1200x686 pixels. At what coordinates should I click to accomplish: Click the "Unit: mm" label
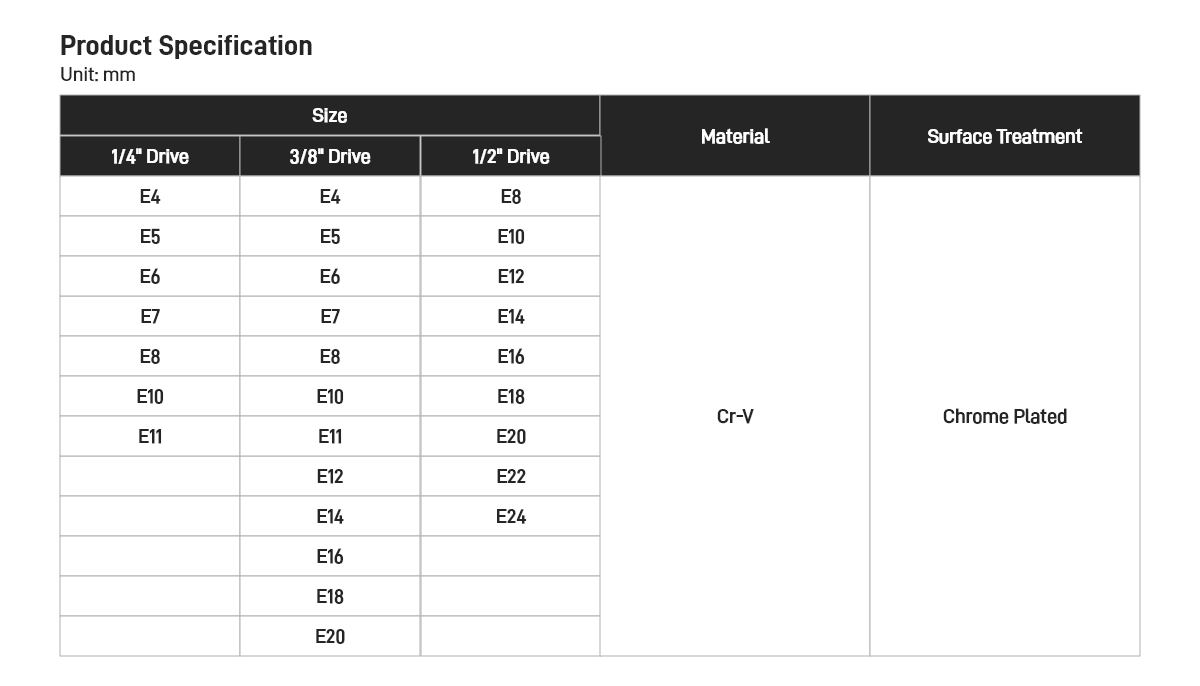pos(98,75)
